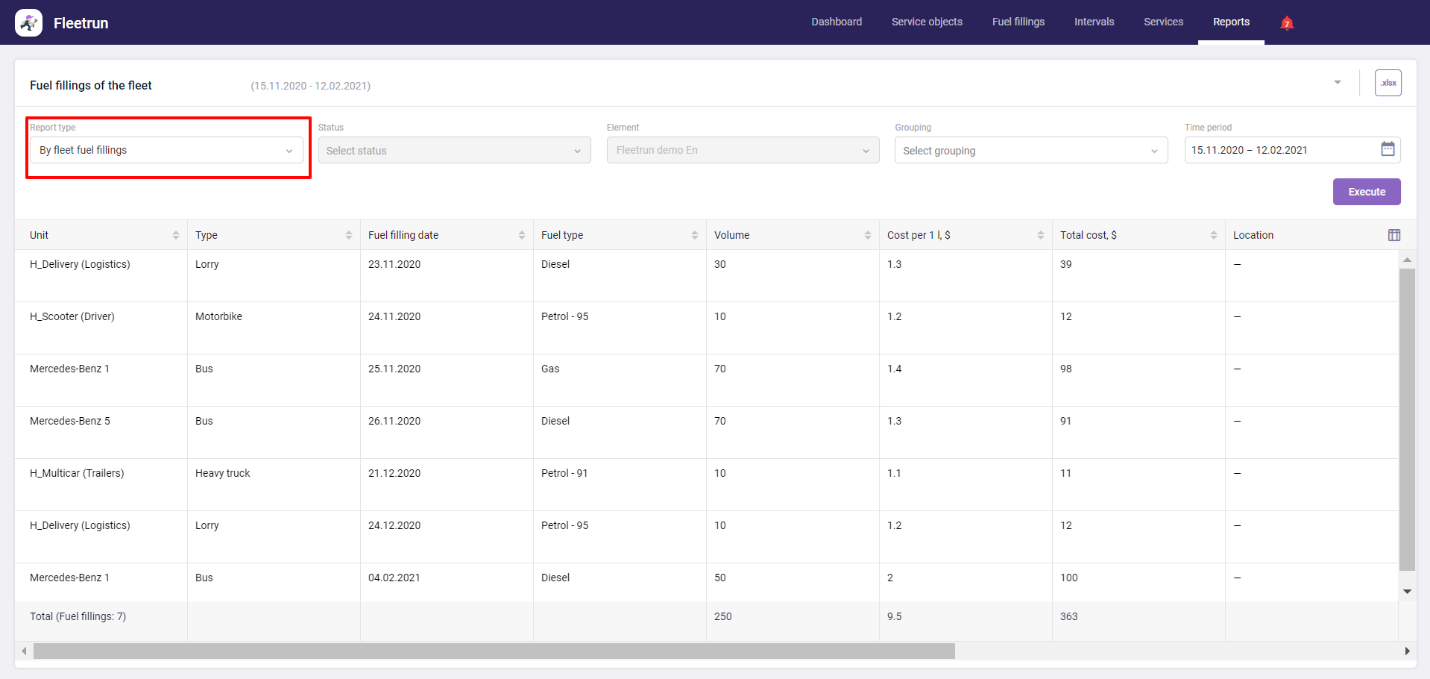Switch to the Dashboard tab
Screen dimensions: 1430x679
pos(836,22)
